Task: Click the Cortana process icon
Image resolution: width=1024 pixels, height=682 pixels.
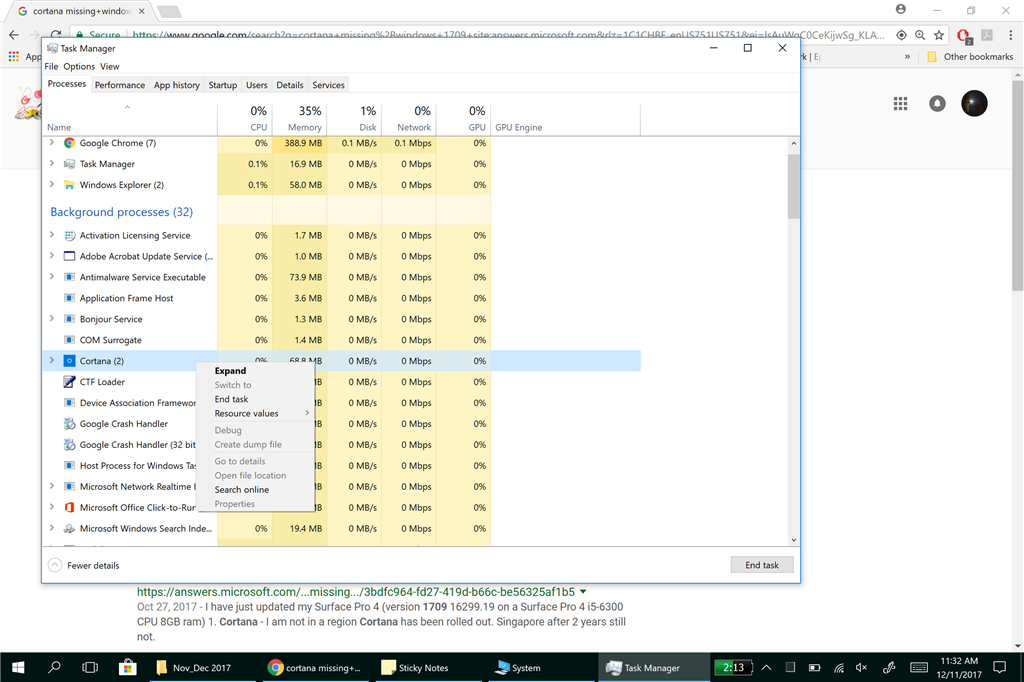Action: pos(69,361)
